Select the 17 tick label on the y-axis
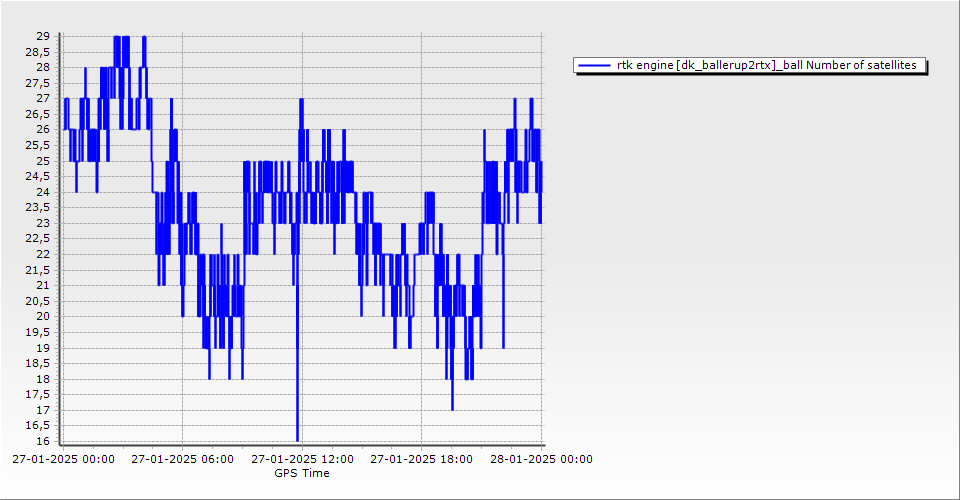The image size is (960, 500). pyautogui.click(x=43, y=410)
